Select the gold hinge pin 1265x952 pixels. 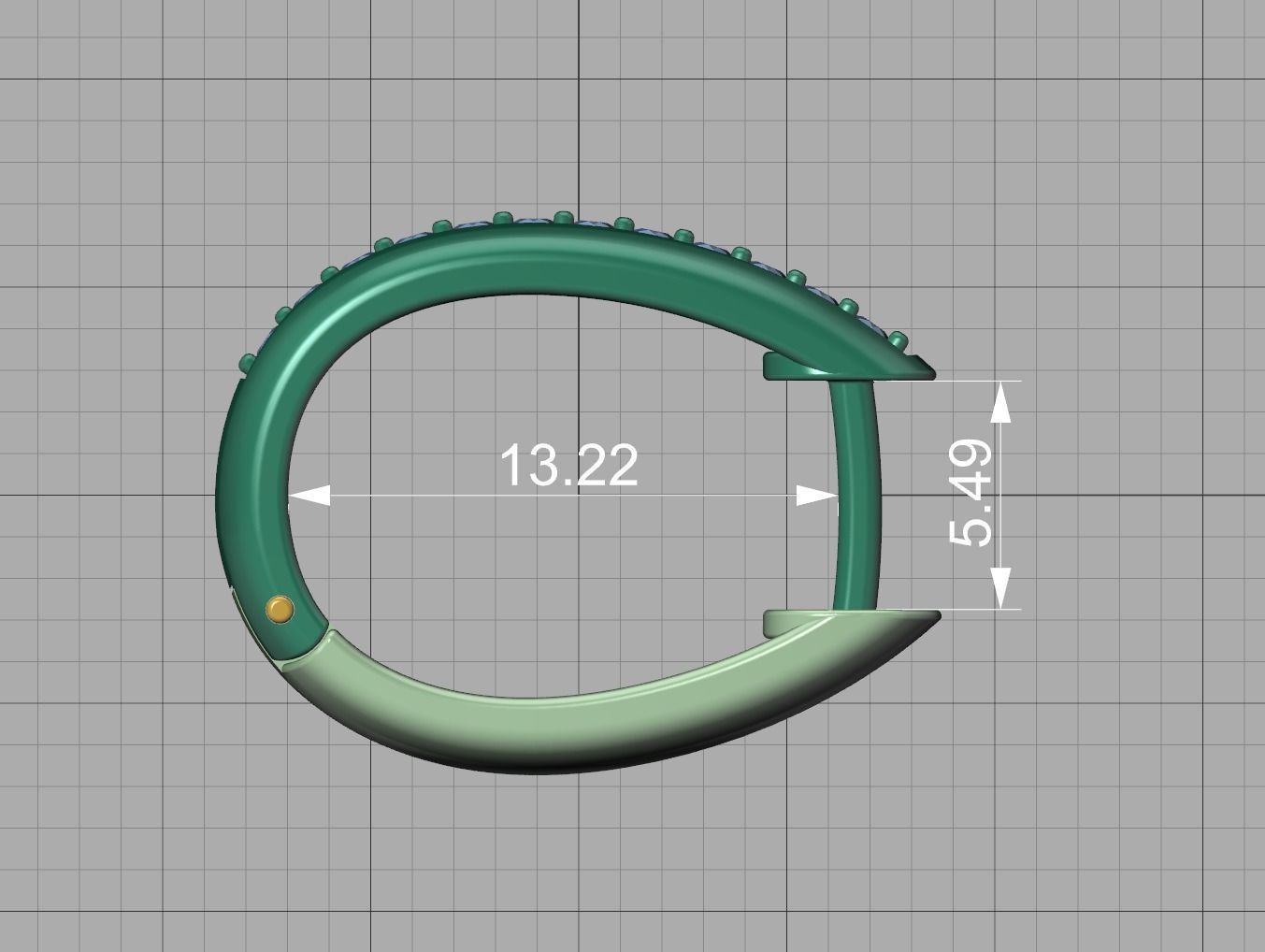[280, 610]
